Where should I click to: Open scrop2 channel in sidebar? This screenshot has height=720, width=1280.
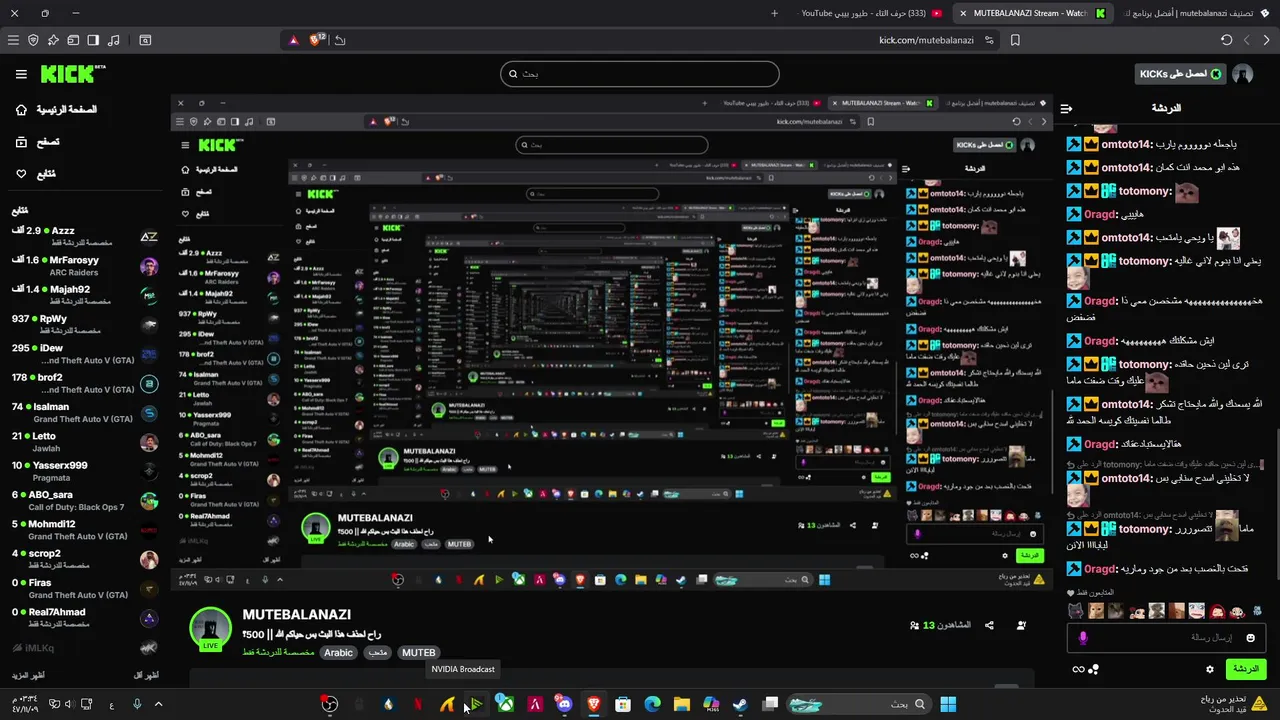pos(85,559)
